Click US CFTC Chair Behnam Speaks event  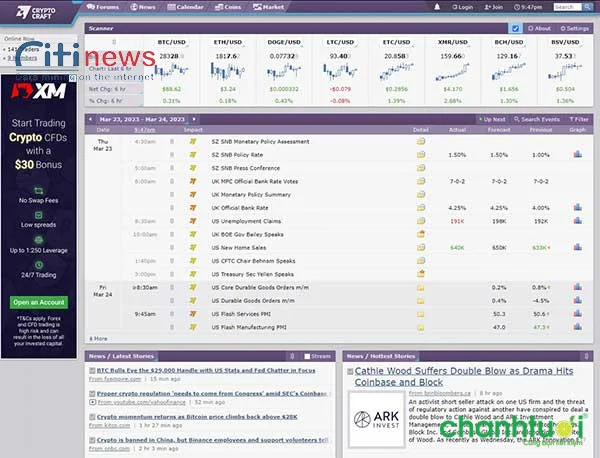click(x=253, y=261)
